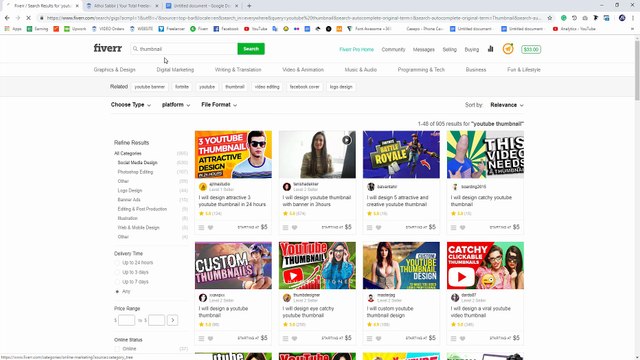The height and width of the screenshot is (360, 640).
Task: Click 'youtube banner' related tag
Action: (x=150, y=87)
